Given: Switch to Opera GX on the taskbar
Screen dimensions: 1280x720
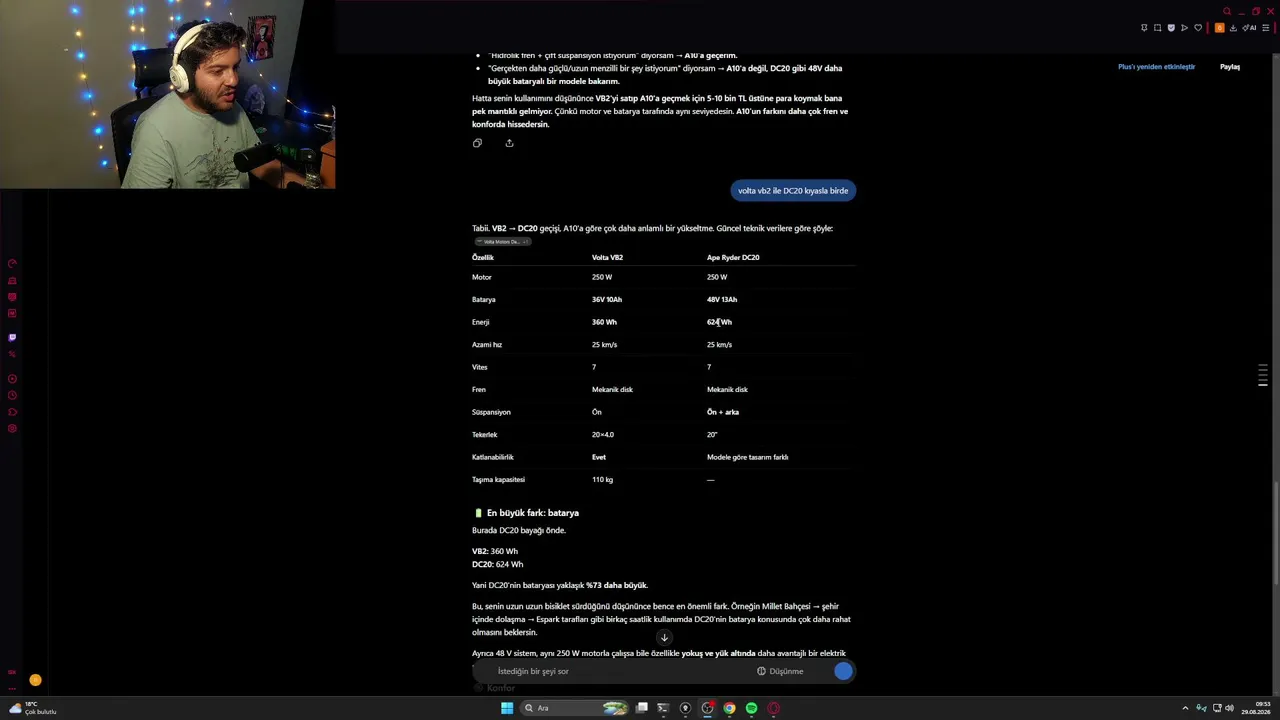Looking at the screenshot, I should (773, 708).
